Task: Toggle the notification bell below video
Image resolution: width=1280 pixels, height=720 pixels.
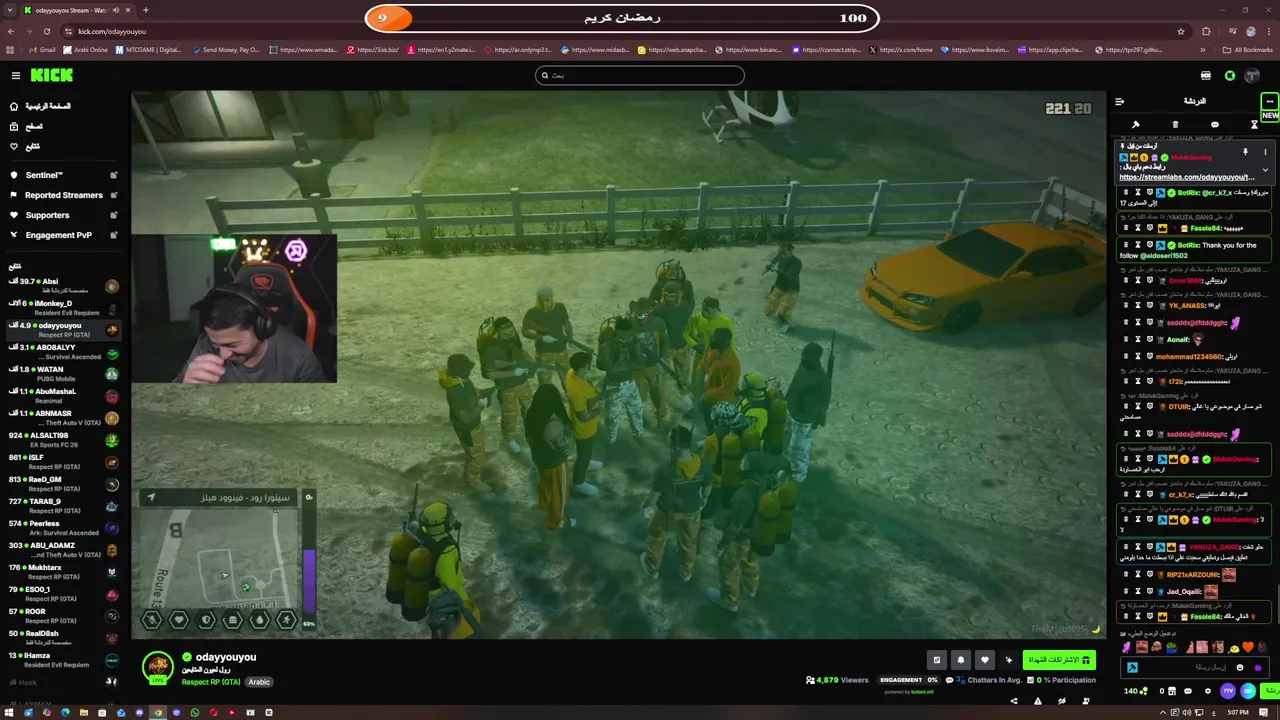Action: coord(961,660)
